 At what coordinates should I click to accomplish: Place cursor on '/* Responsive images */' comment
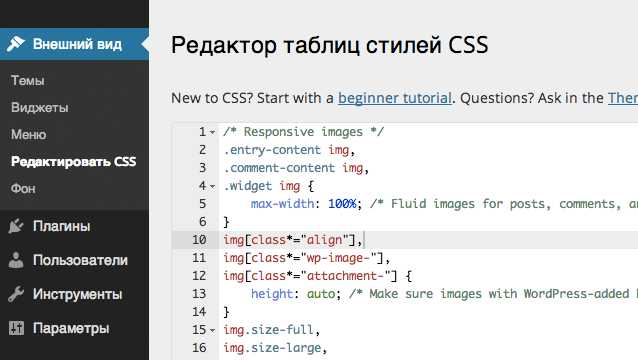coord(304,132)
